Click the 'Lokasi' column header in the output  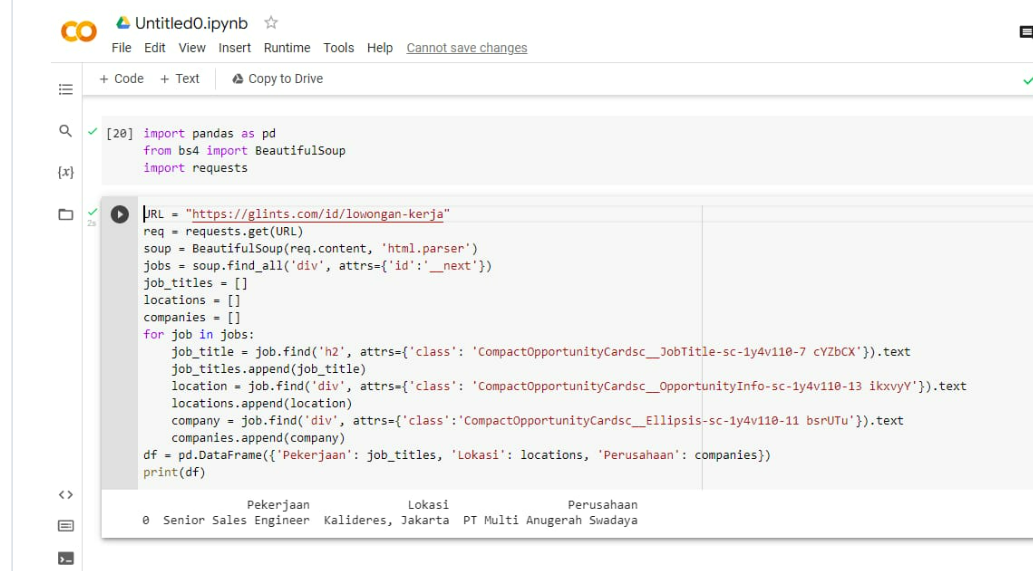click(x=428, y=505)
